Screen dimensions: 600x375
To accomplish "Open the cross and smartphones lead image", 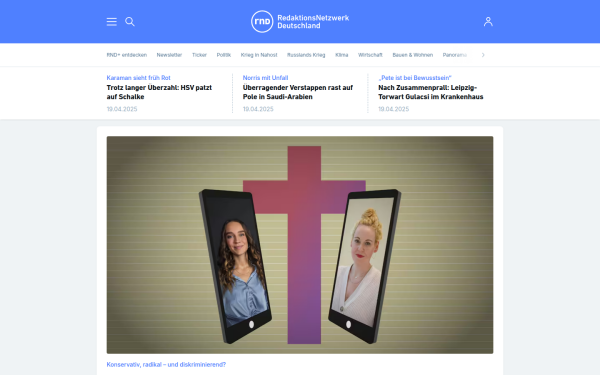I will (300, 245).
